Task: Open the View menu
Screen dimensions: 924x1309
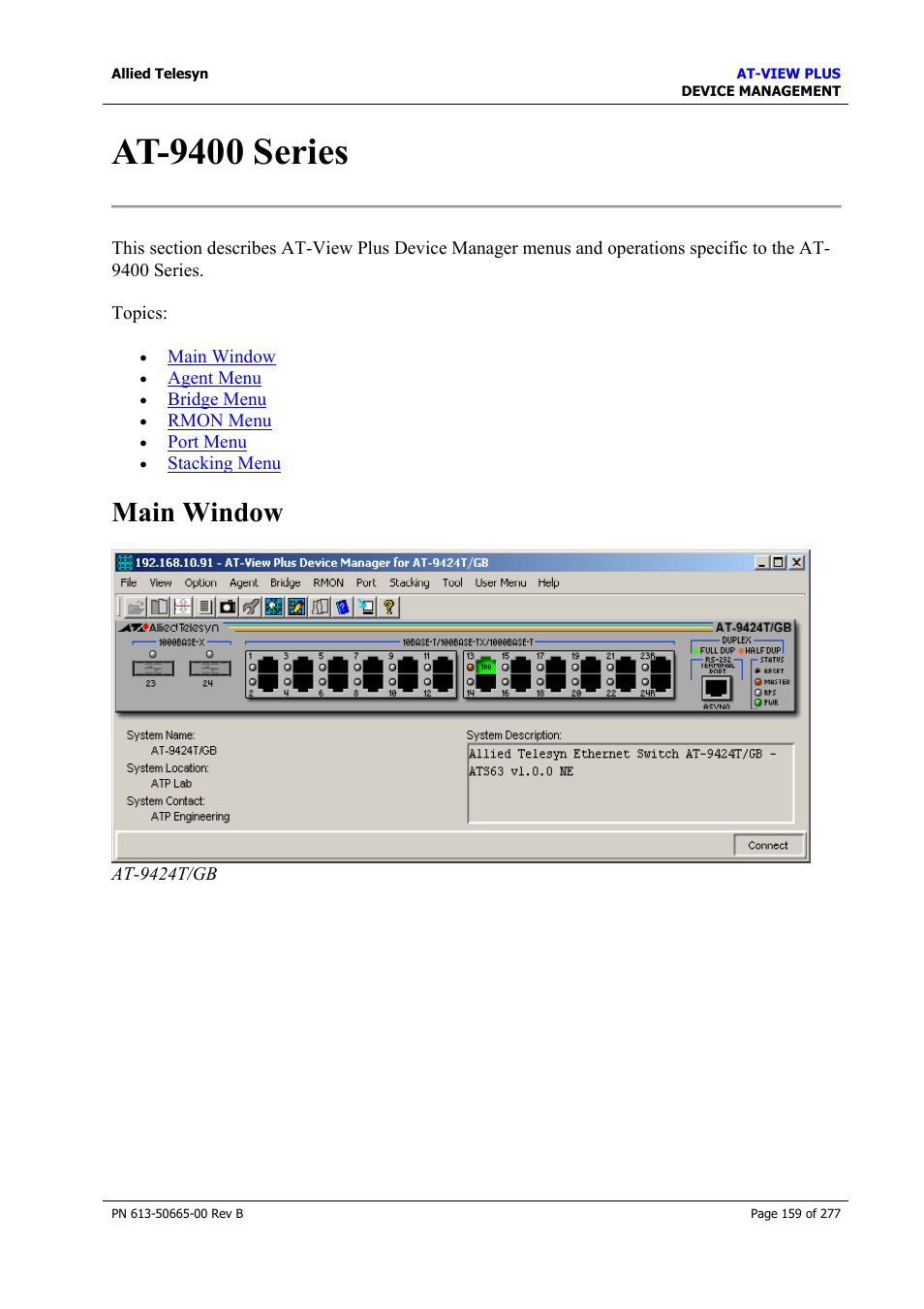Action: (x=161, y=582)
